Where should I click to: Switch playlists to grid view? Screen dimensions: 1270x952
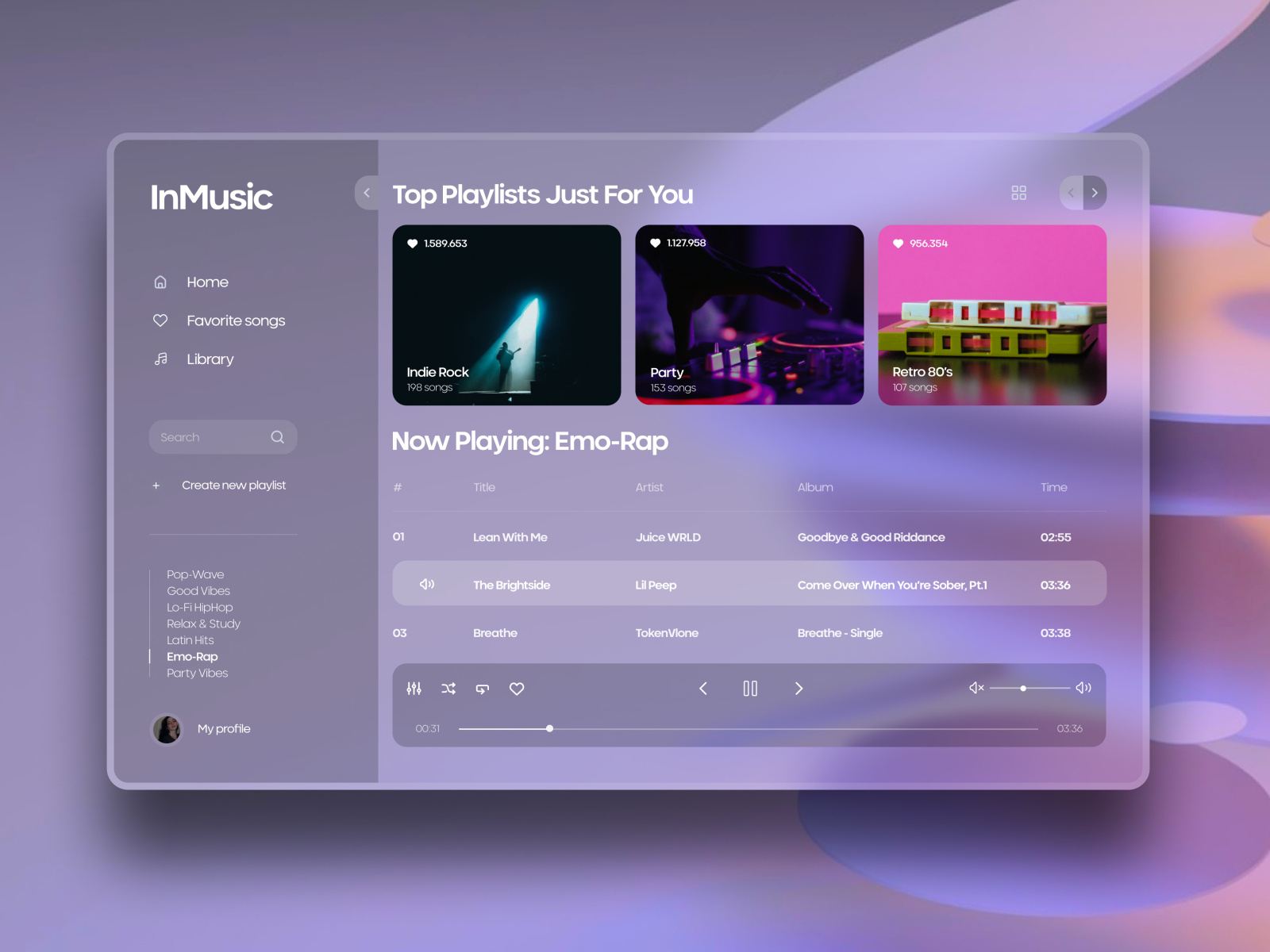pyautogui.click(x=1018, y=192)
